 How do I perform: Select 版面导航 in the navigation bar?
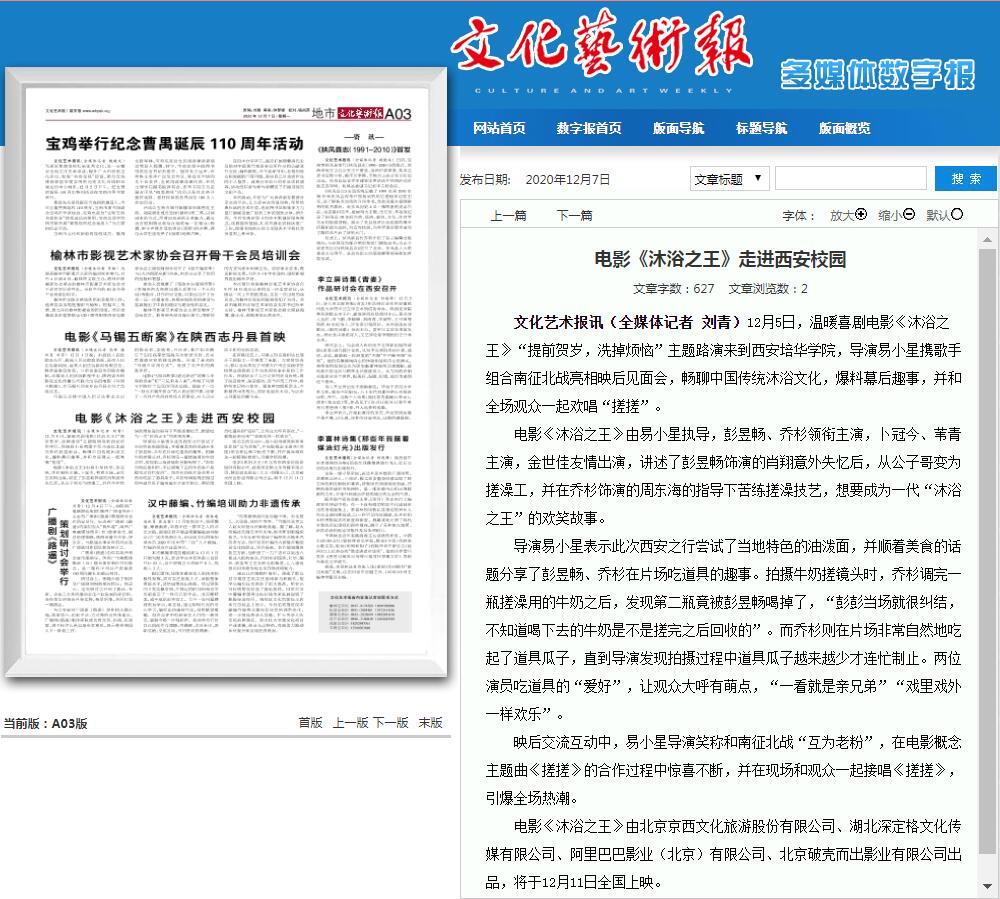(x=678, y=128)
